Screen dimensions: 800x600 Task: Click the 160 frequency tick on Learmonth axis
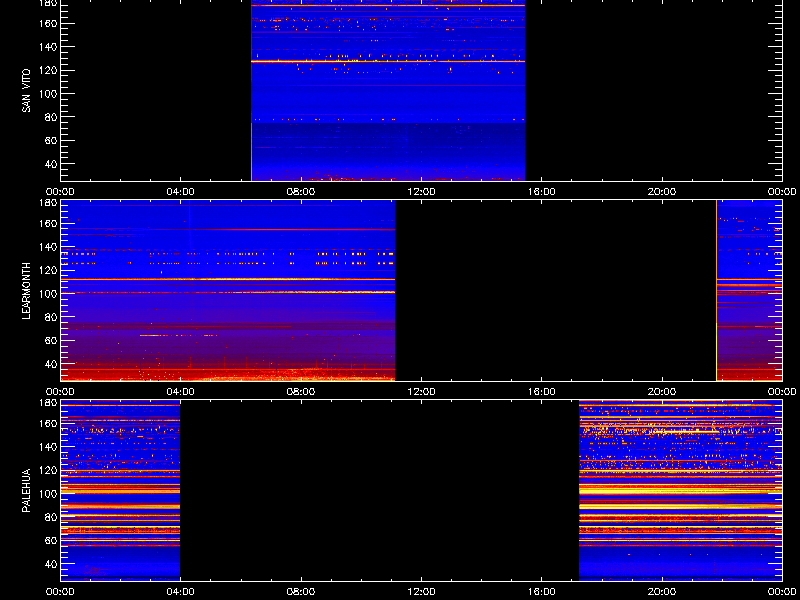(48, 223)
